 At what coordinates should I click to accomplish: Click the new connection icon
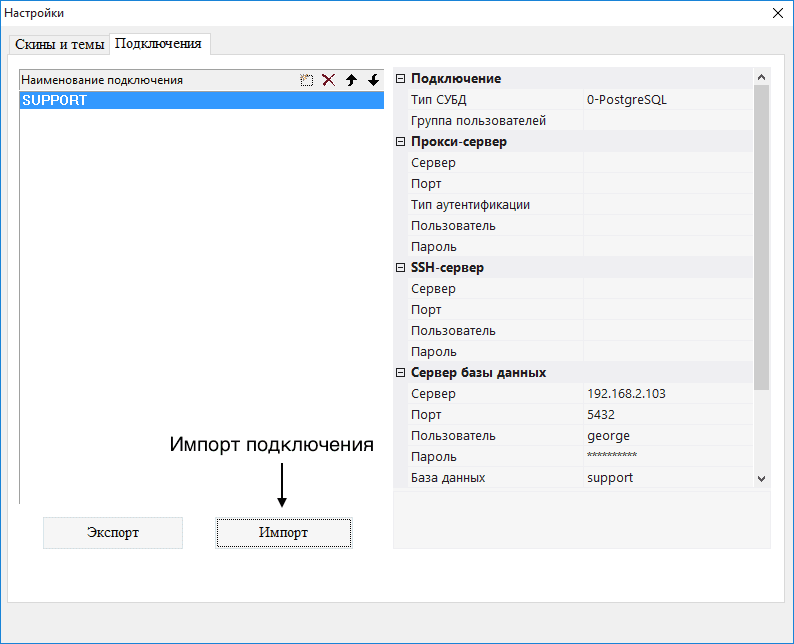click(x=307, y=80)
